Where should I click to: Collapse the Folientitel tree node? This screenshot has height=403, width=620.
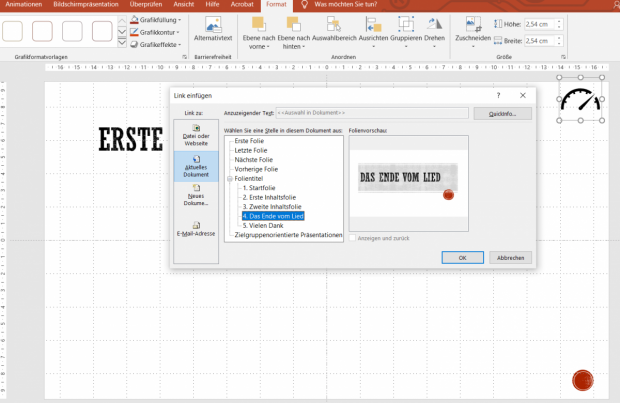230,179
